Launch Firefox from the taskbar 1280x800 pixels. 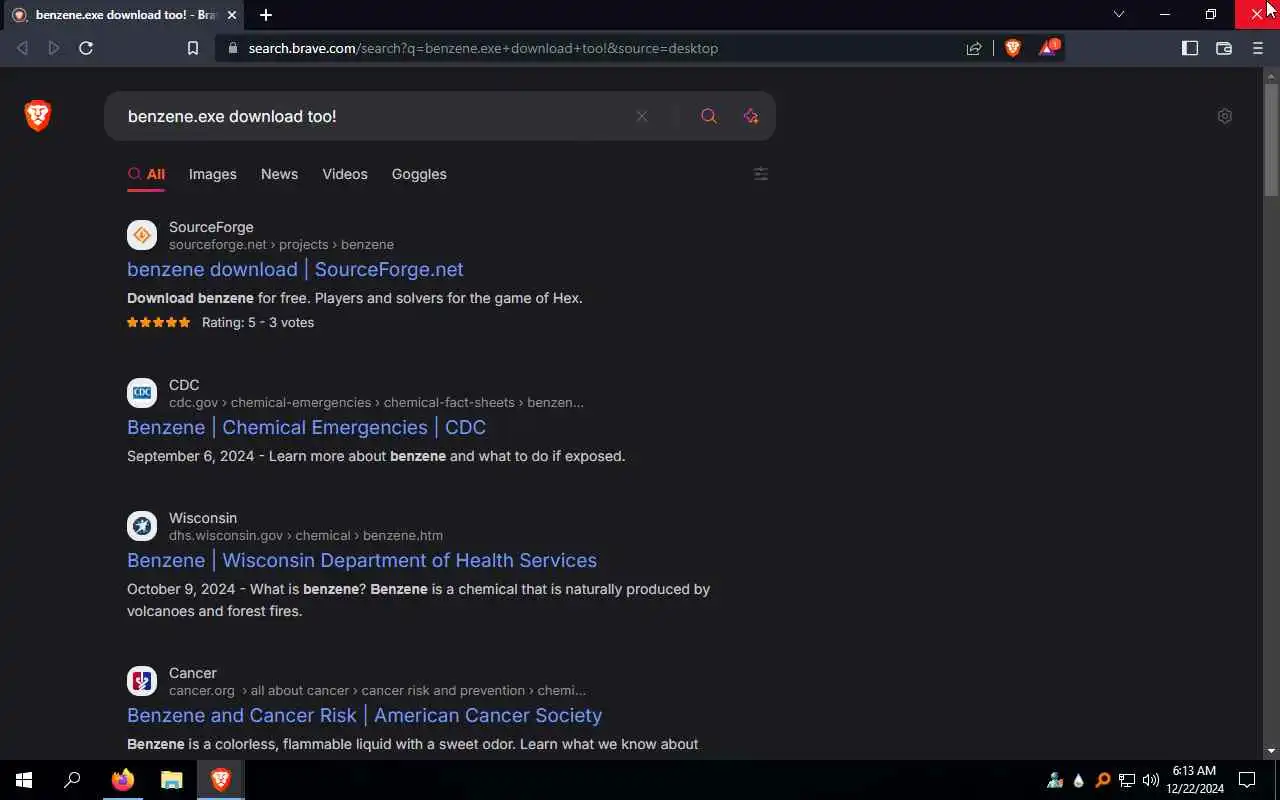(122, 780)
